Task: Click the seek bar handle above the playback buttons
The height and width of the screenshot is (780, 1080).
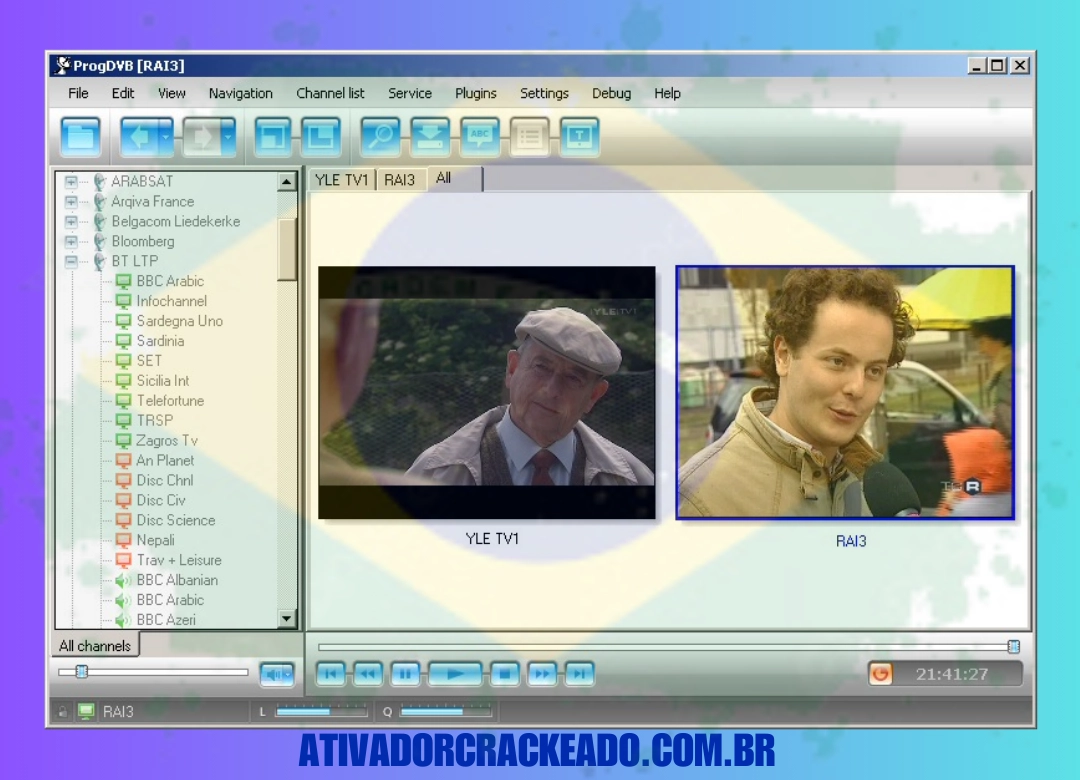Action: click(x=1013, y=646)
